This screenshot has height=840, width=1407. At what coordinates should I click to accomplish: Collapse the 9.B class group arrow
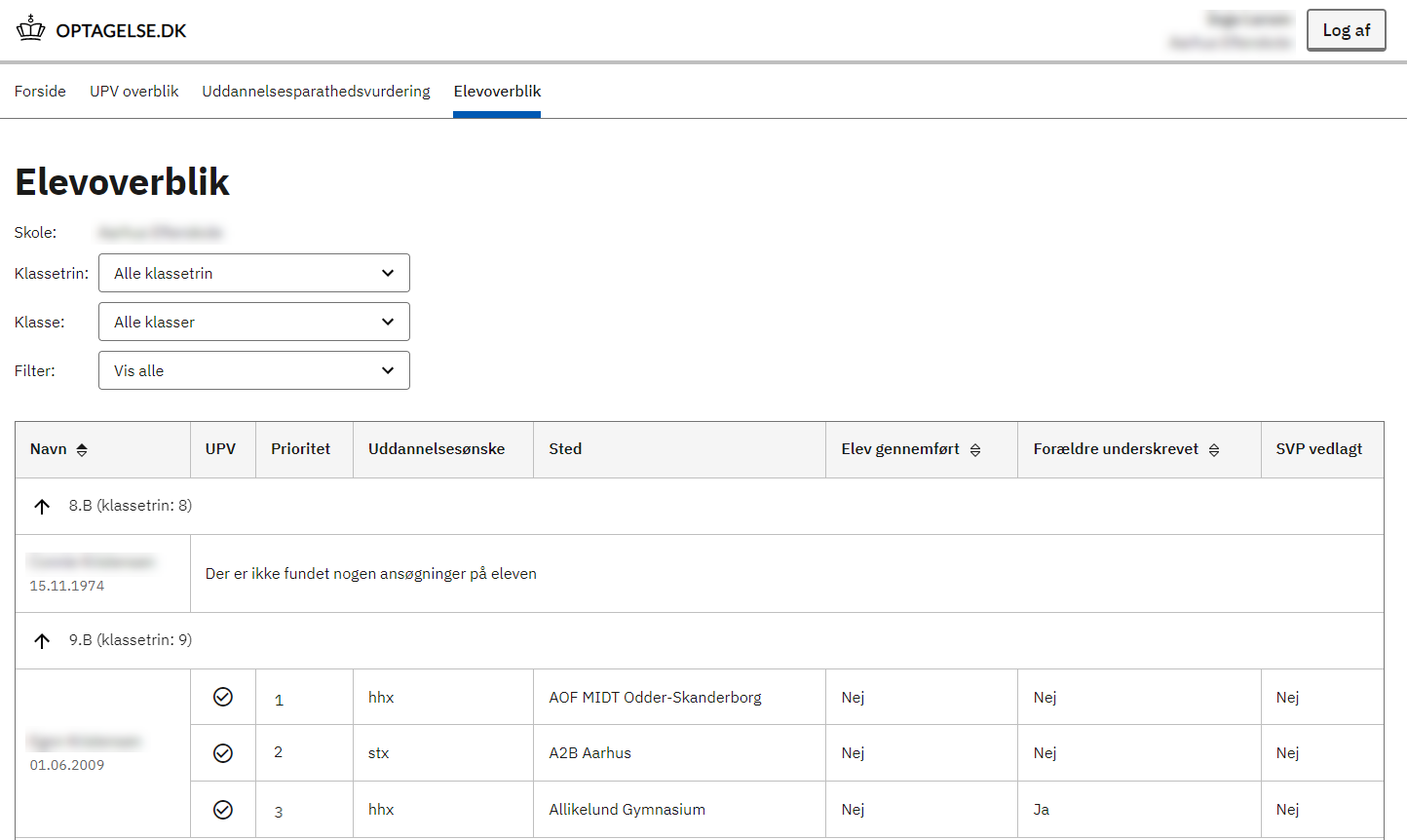point(42,640)
